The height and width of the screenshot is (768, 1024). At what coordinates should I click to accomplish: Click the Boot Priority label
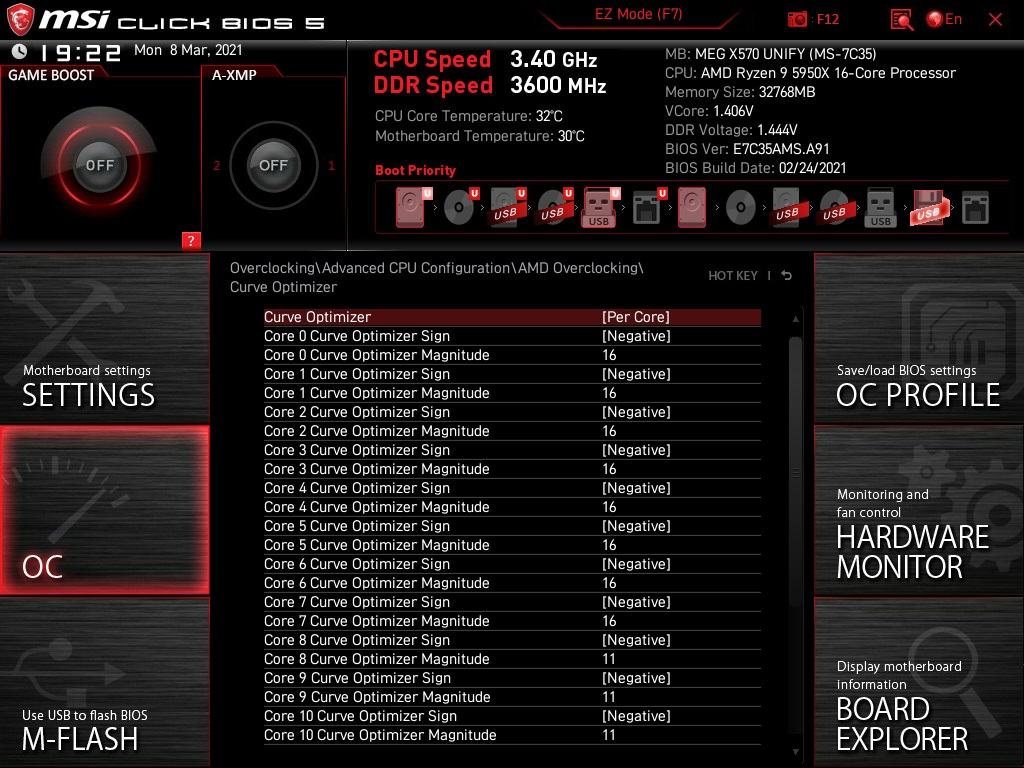click(415, 170)
